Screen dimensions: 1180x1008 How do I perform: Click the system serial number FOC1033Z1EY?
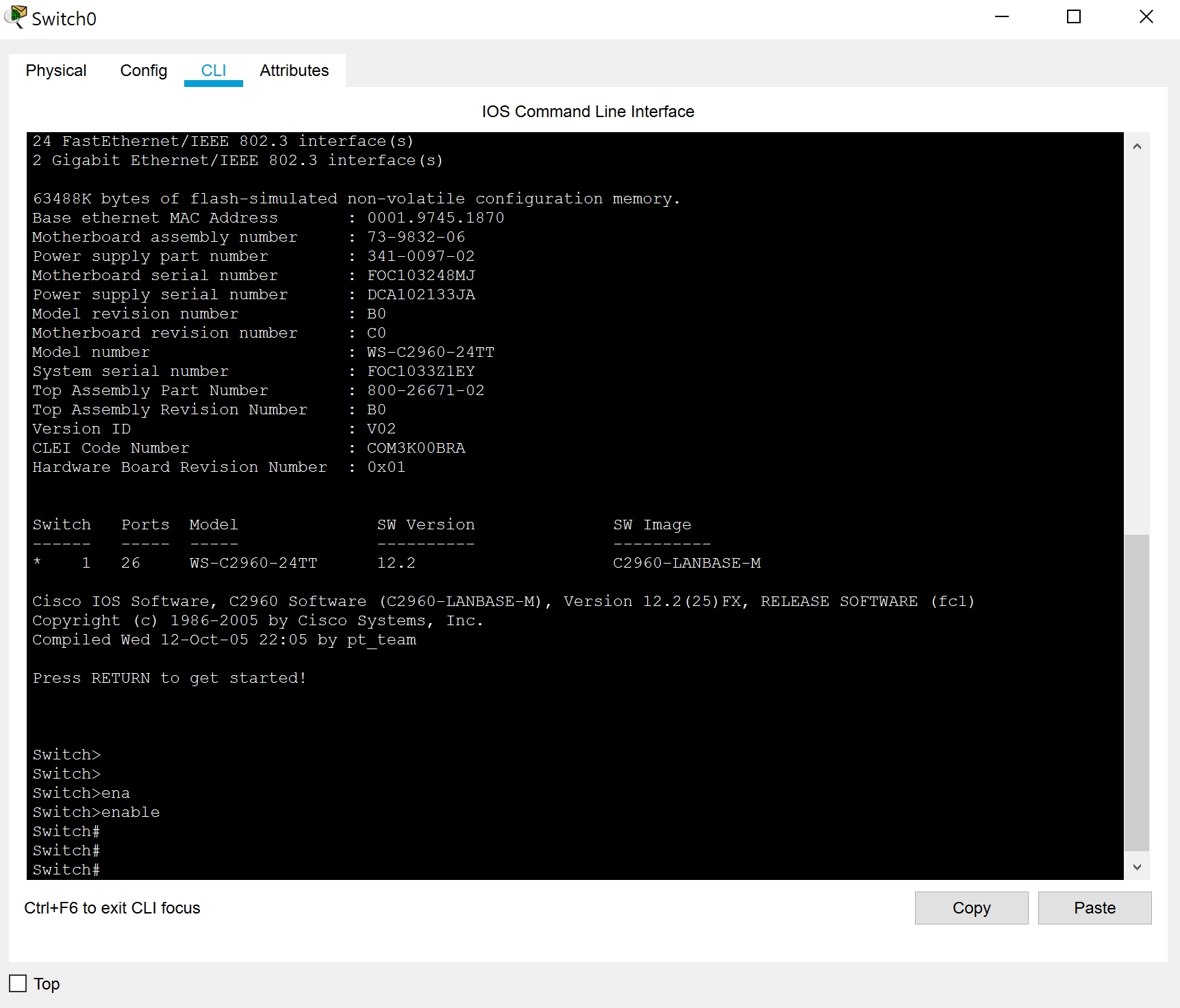coord(421,371)
